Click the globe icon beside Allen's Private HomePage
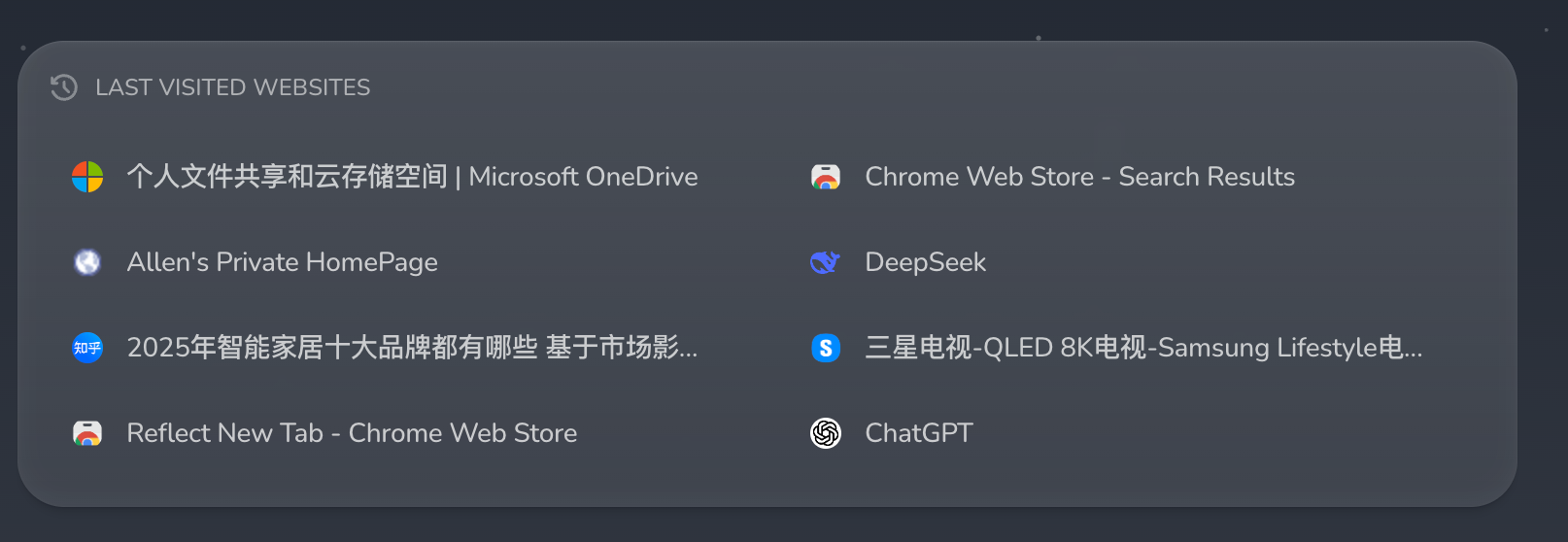This screenshot has width=1568, height=542. (x=87, y=262)
